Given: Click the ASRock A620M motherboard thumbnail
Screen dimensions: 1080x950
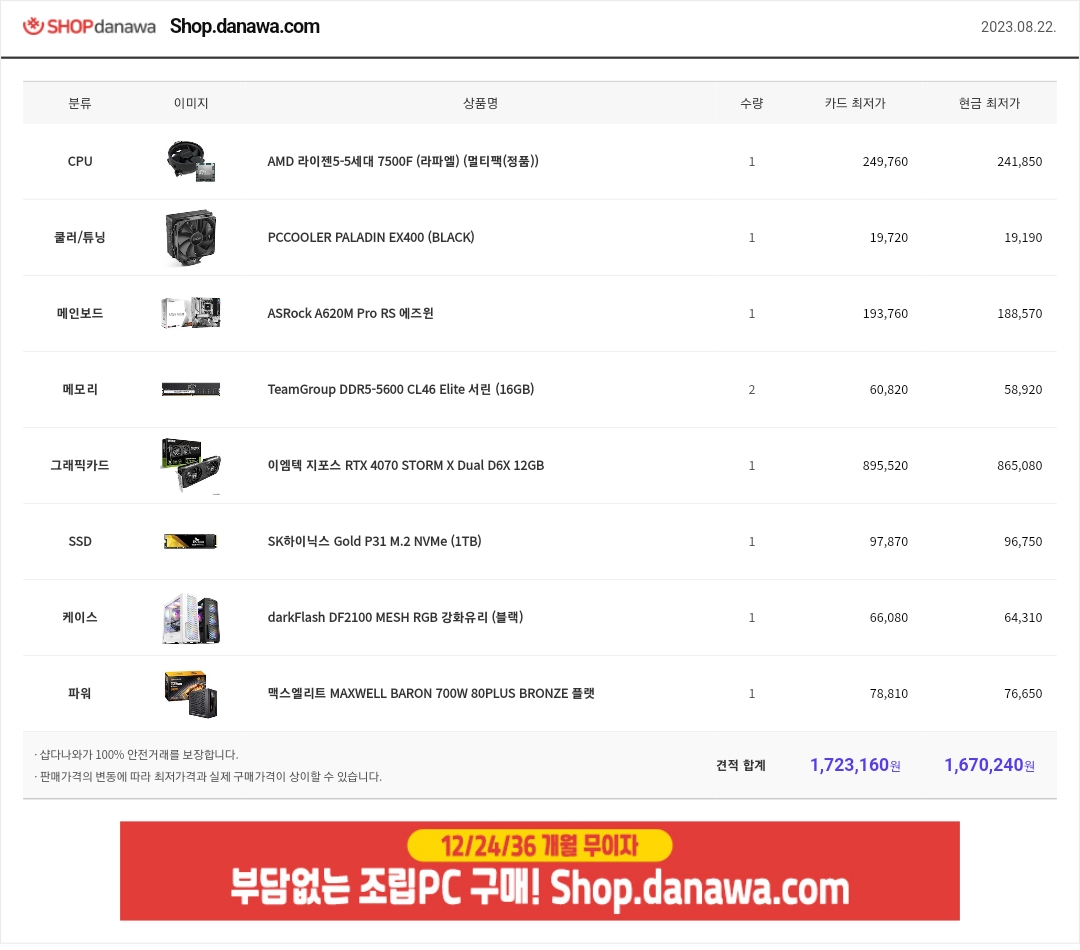Looking at the screenshot, I should [x=191, y=313].
